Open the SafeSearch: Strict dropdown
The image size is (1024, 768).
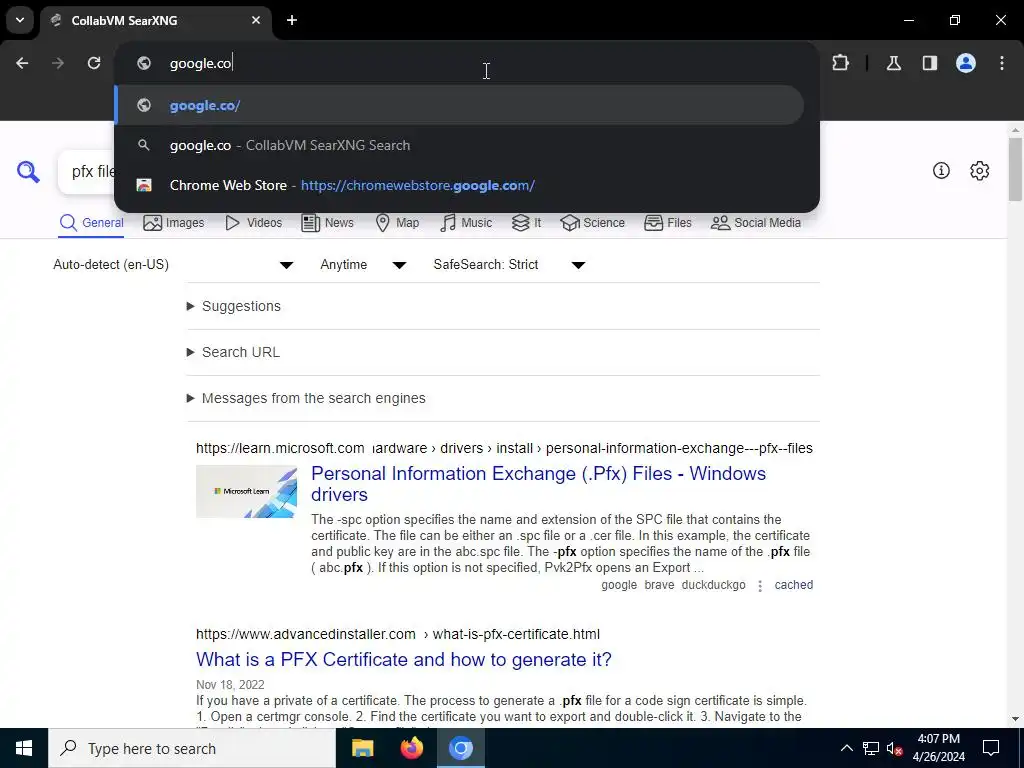pos(509,264)
